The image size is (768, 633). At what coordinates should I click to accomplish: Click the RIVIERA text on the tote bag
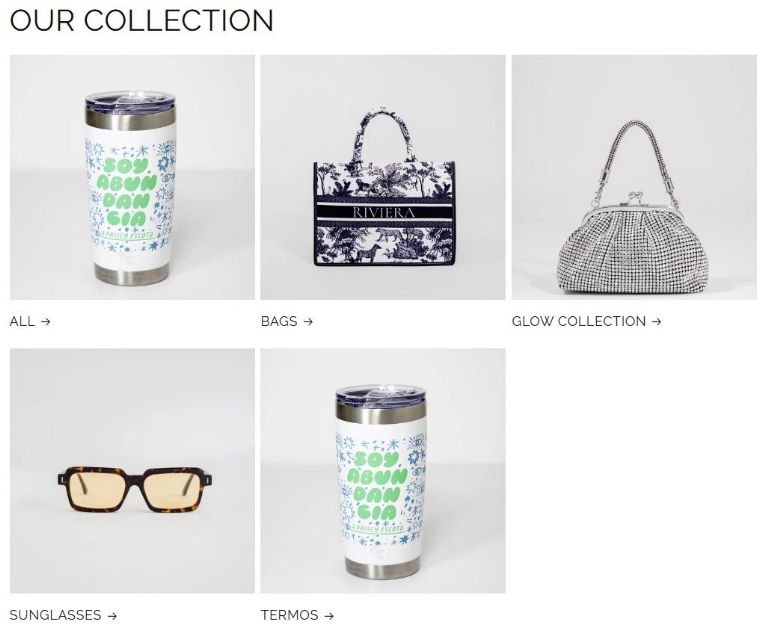(384, 213)
